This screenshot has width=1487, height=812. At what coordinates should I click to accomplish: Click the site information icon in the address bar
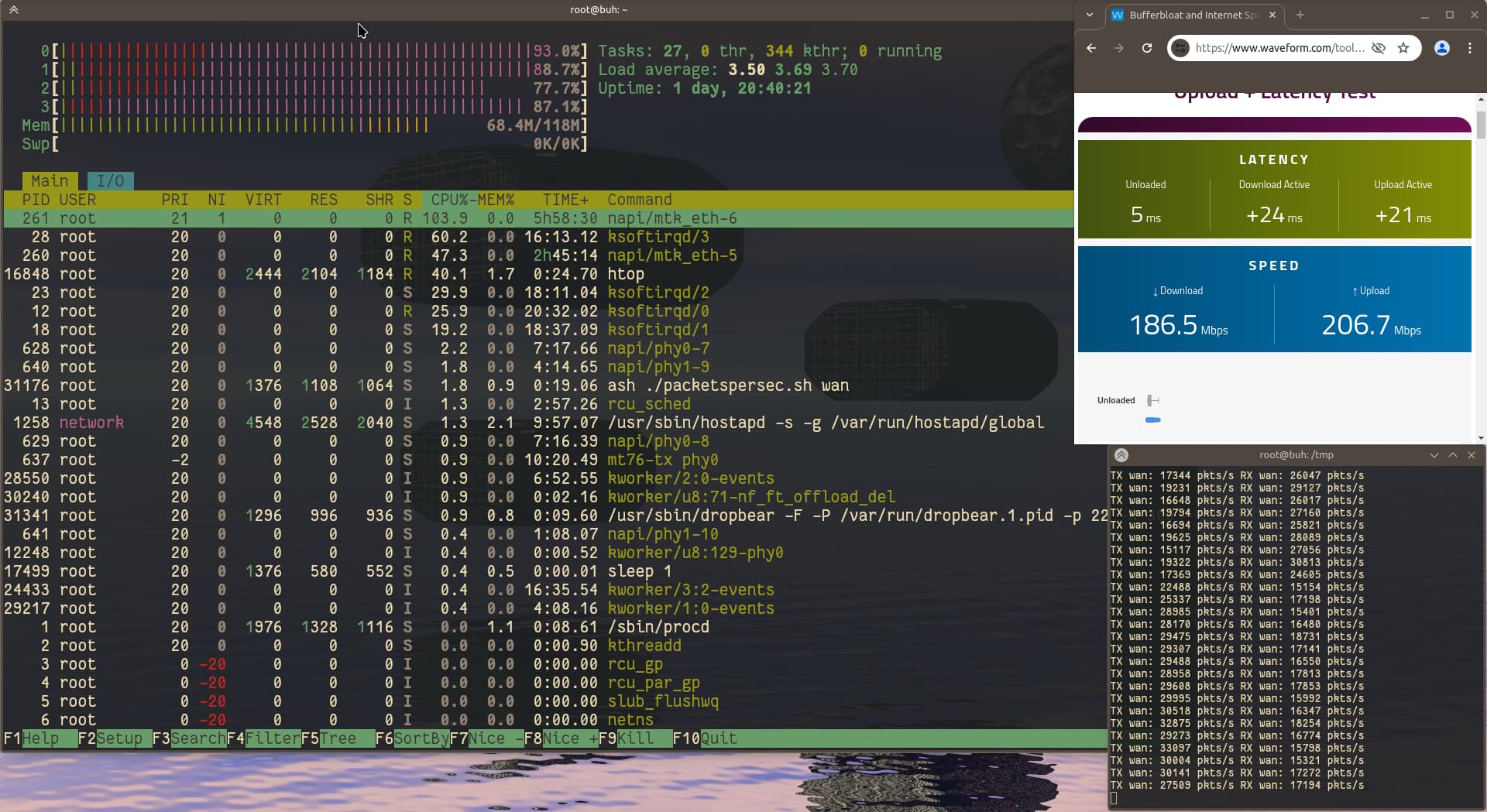click(x=1181, y=48)
